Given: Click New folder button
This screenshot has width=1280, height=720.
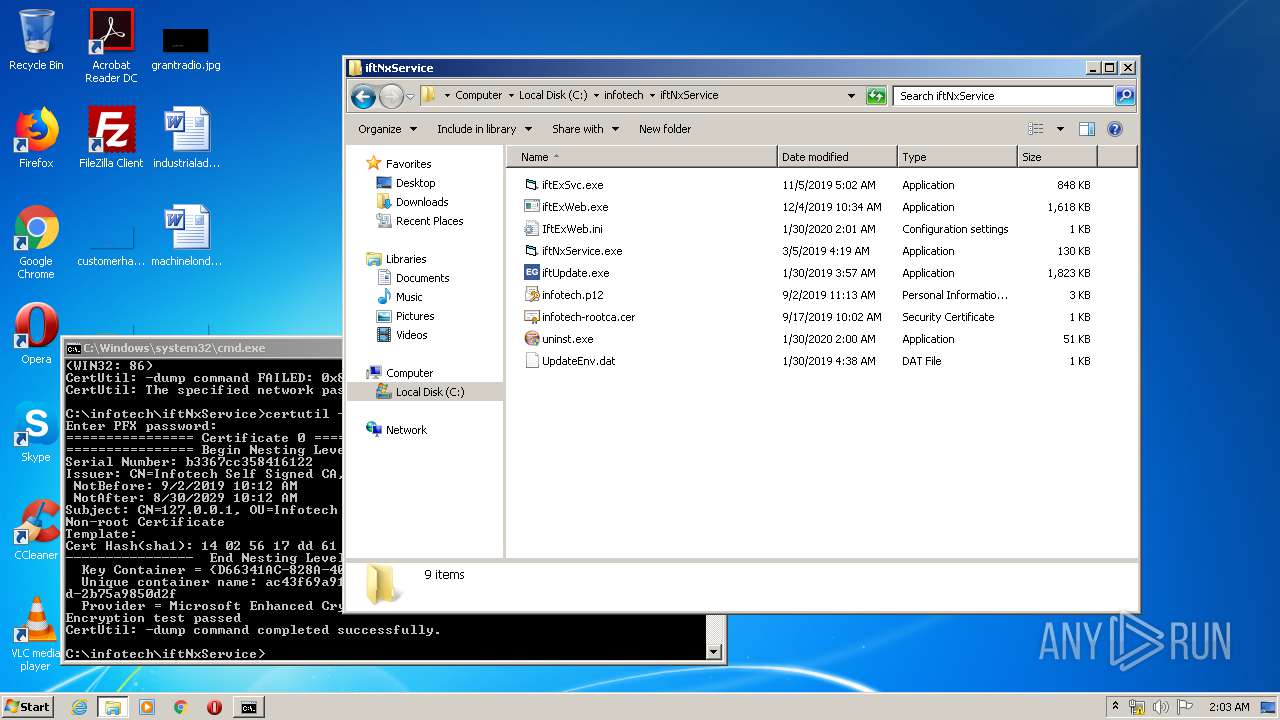Looking at the screenshot, I should click(665, 129).
